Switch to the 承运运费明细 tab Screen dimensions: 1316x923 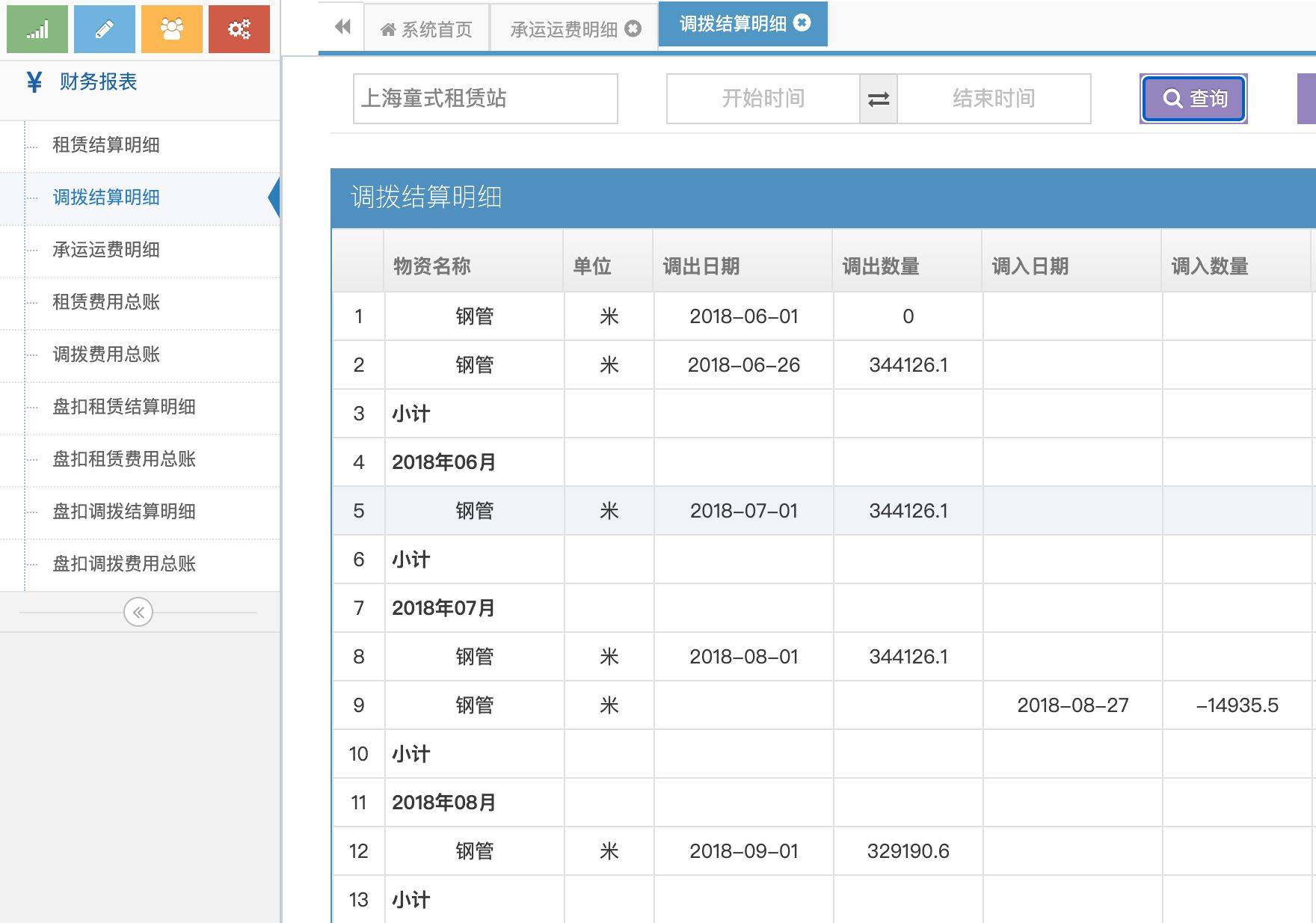tap(563, 29)
